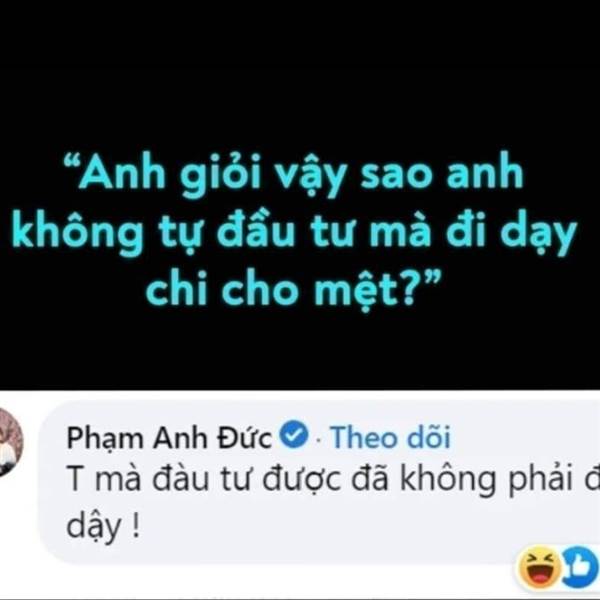Image resolution: width=600 pixels, height=600 pixels.
Task: Click the comment word "dậy !"
Action: 103,527
